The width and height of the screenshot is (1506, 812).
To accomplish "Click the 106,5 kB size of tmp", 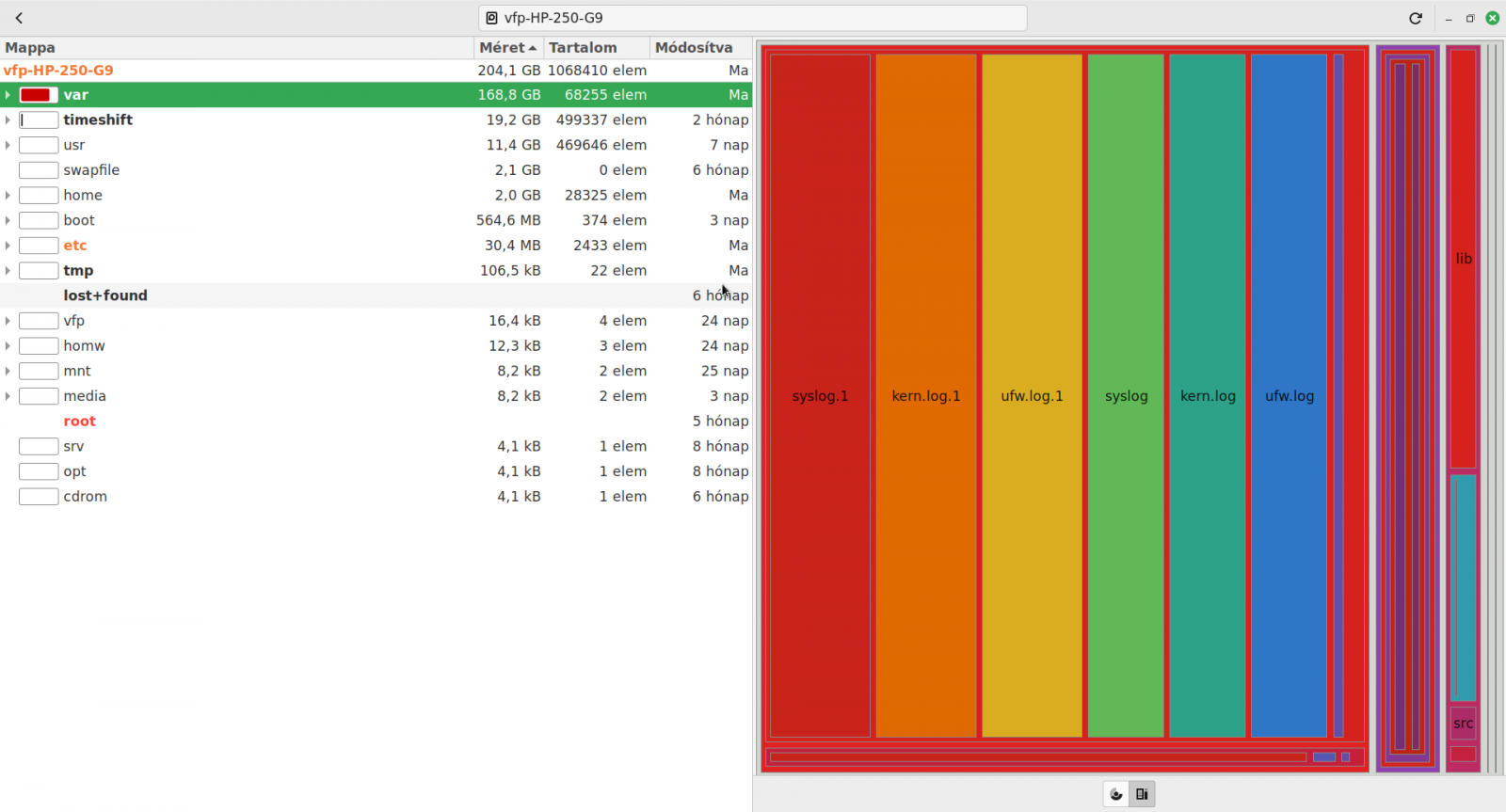I will pos(510,271).
